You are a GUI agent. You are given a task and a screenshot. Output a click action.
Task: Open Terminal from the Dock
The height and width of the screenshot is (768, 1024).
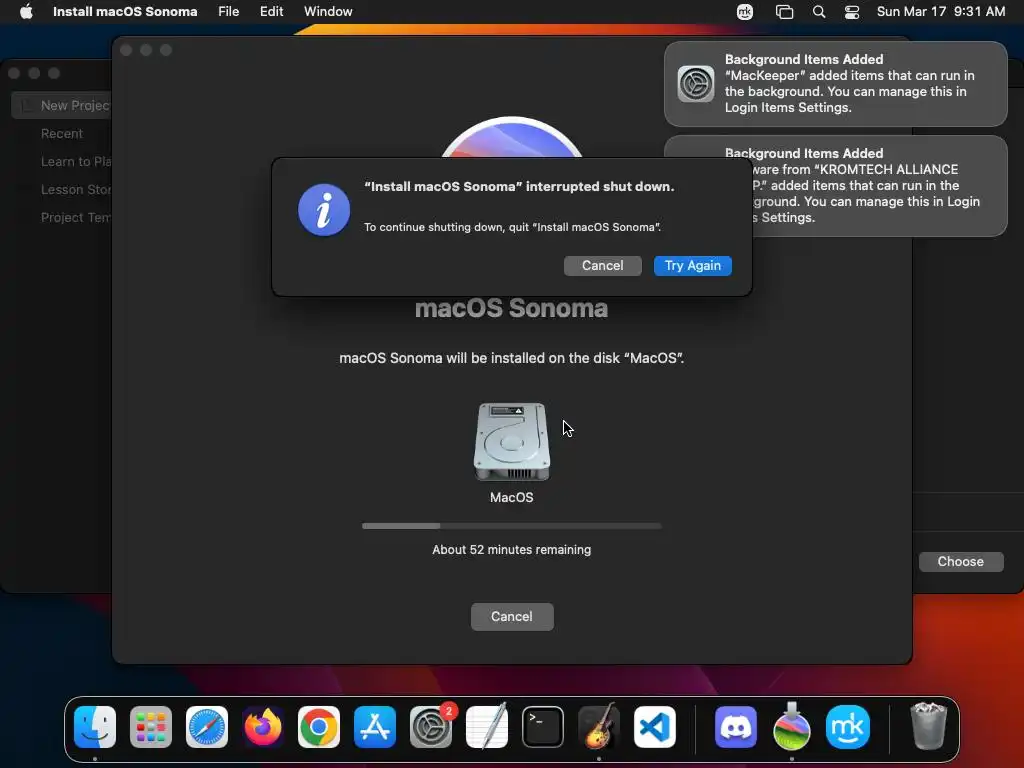pyautogui.click(x=543, y=727)
